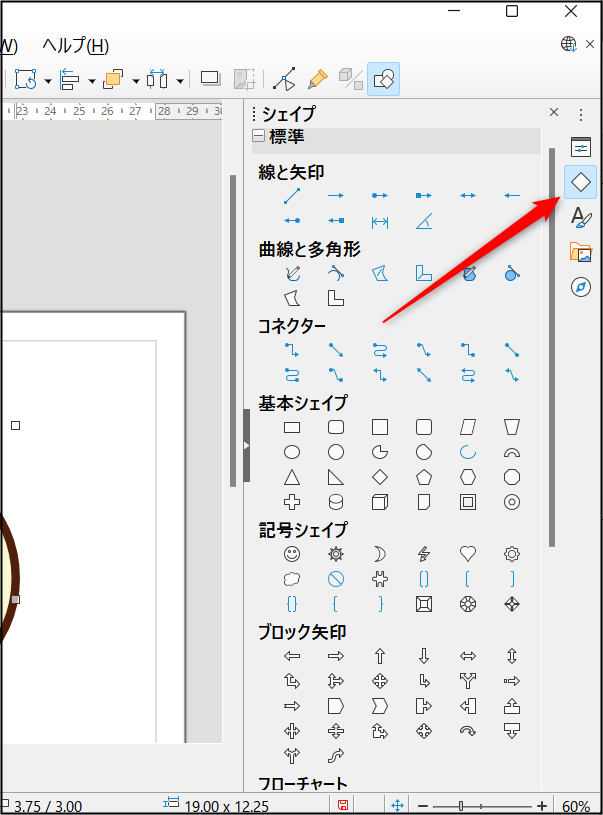Select the Isosceles Triangle shape
The height and width of the screenshot is (815, 603).
coord(292,477)
